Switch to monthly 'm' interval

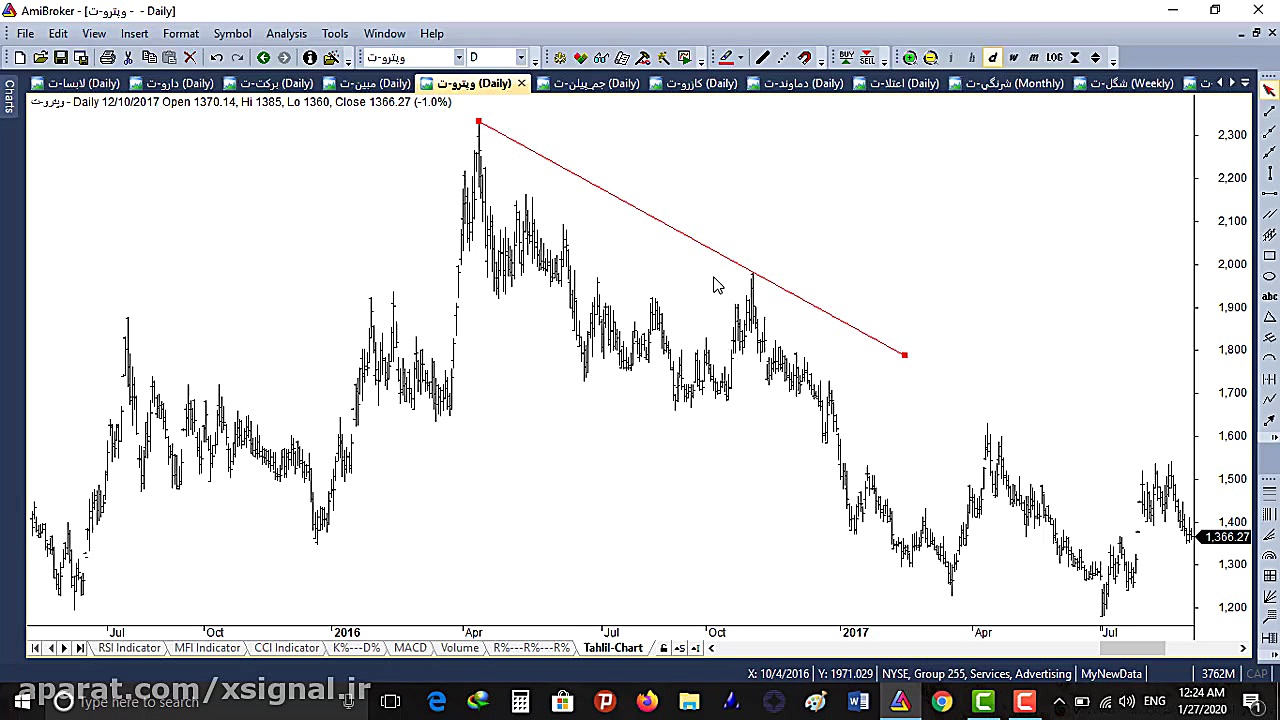[1033, 57]
